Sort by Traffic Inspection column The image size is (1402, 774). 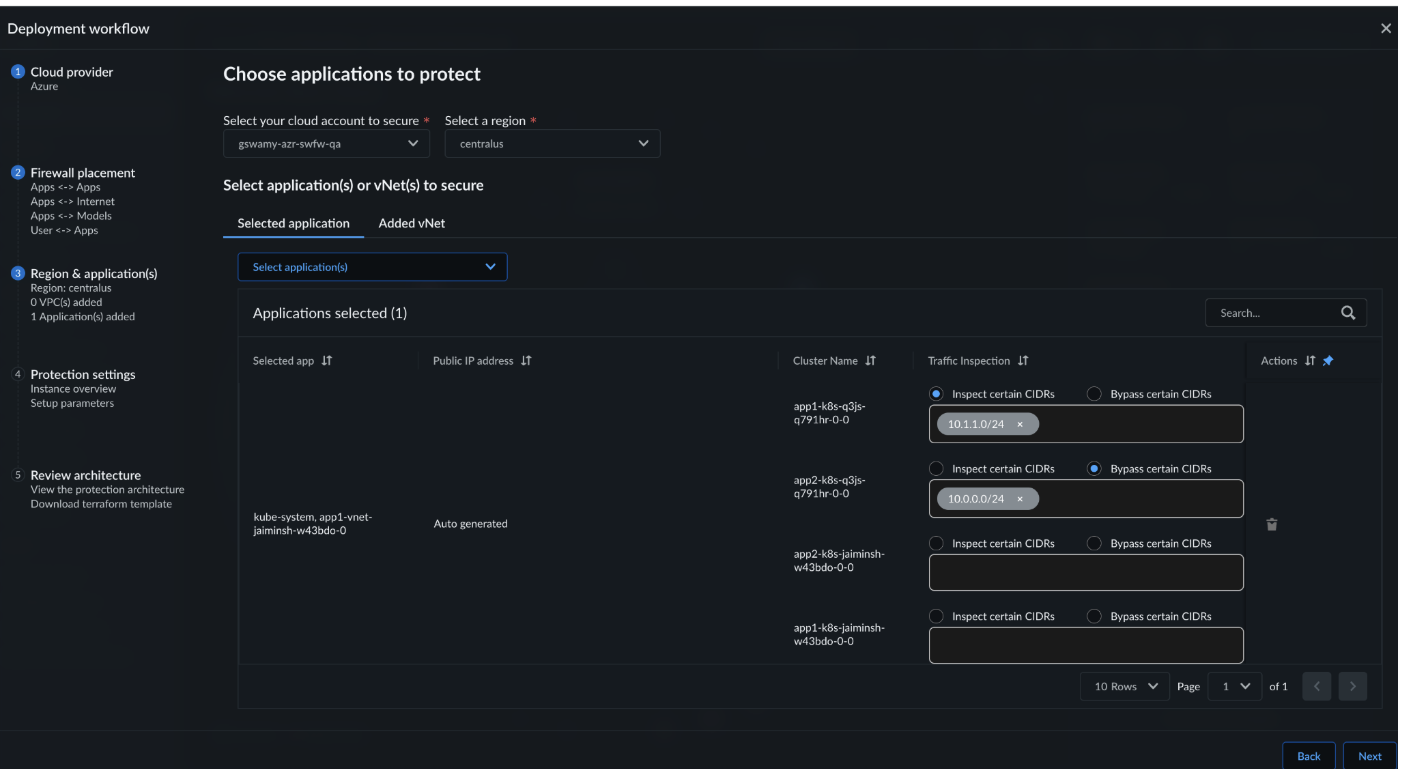click(x=1023, y=361)
